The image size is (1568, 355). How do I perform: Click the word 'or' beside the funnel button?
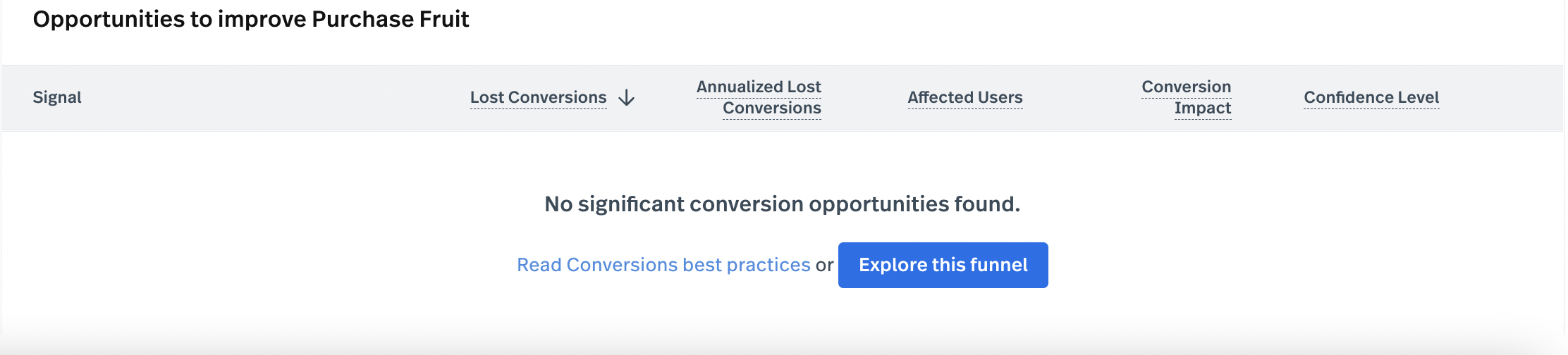[x=824, y=266]
